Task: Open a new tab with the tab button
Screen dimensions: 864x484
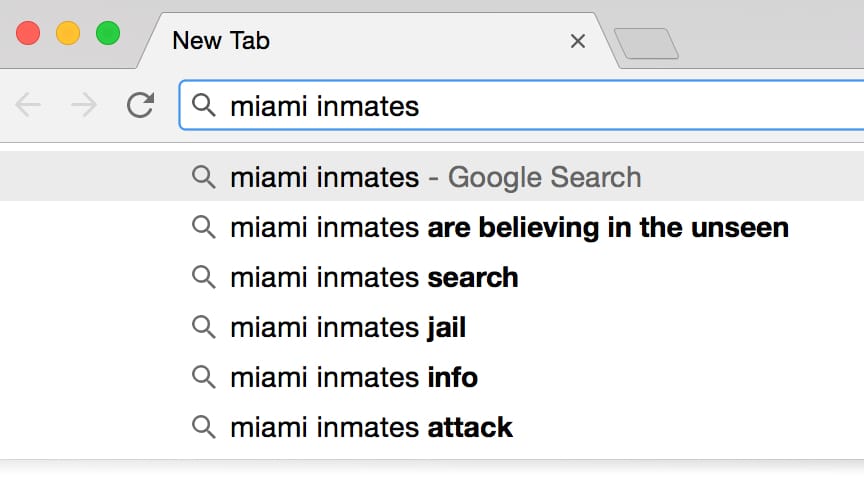Action: (x=646, y=43)
